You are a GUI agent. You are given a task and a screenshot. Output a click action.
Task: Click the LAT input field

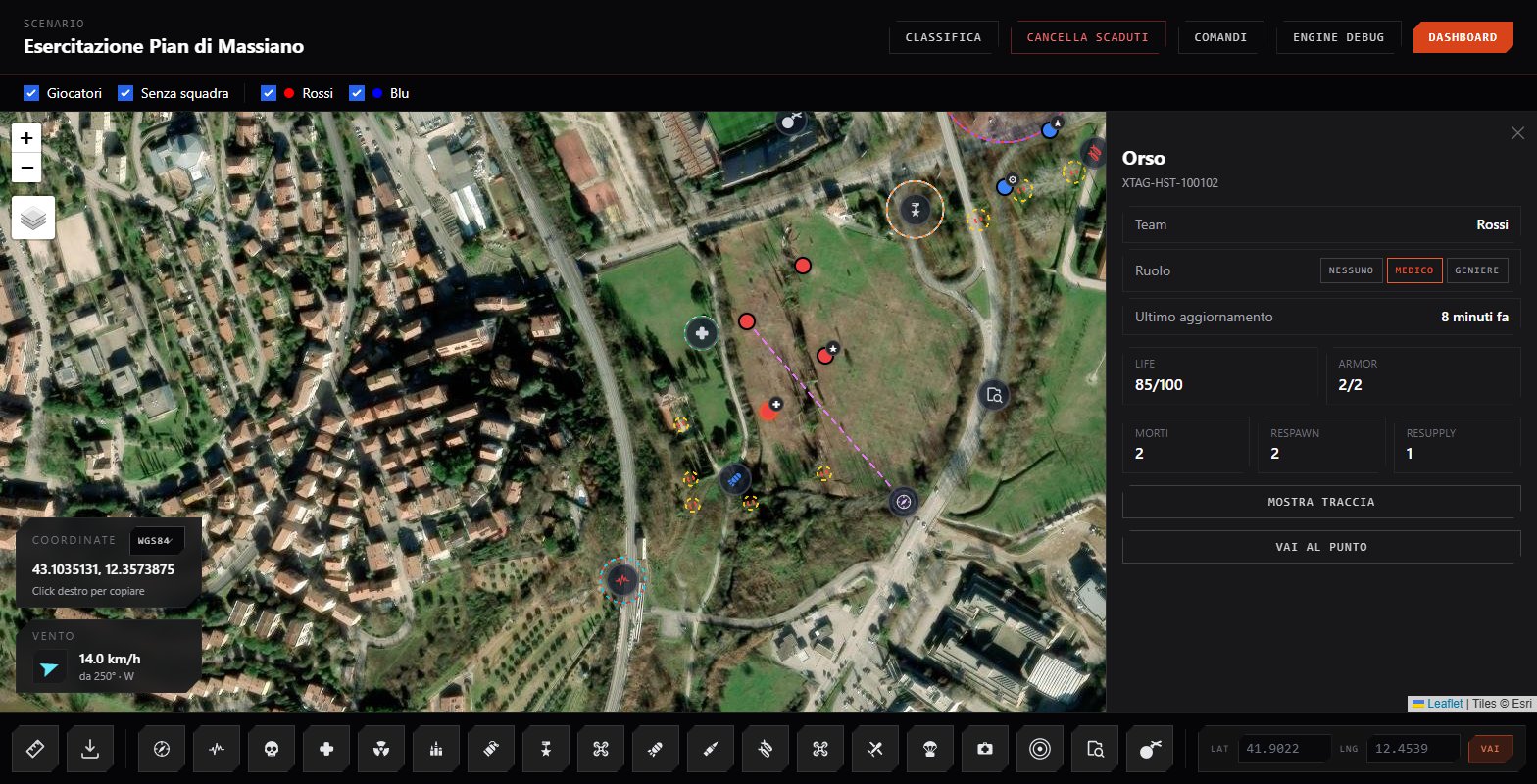(x=1284, y=749)
